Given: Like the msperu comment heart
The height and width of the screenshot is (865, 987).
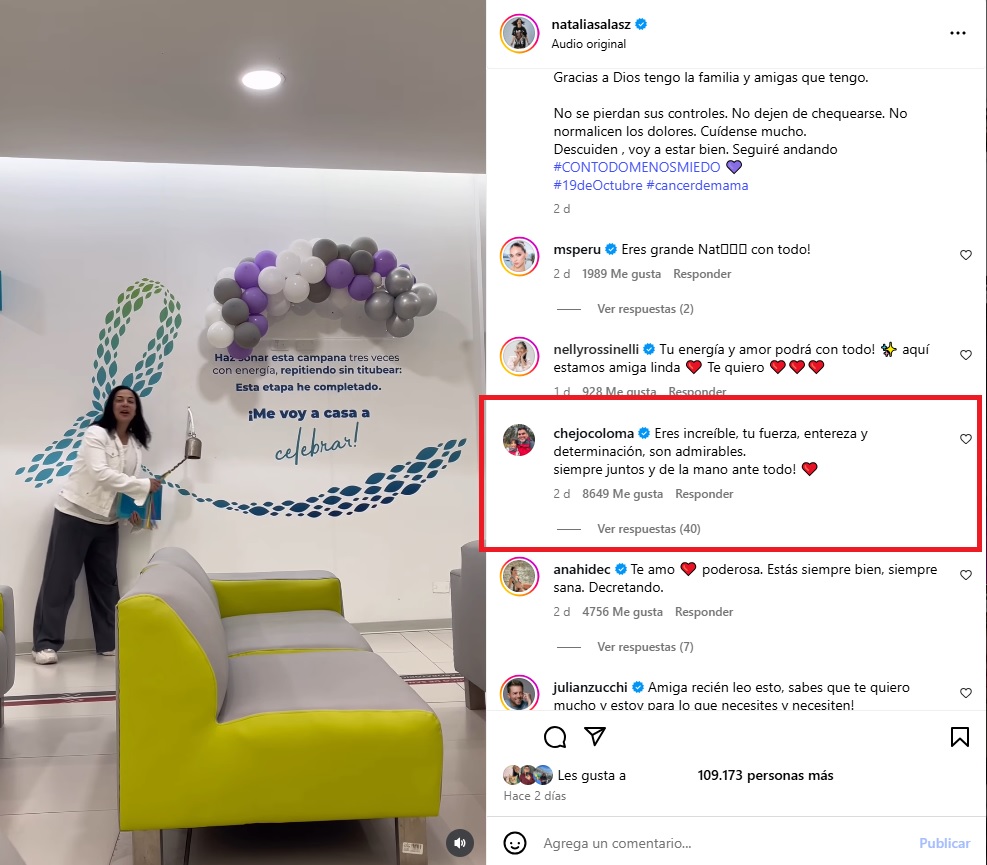Looking at the screenshot, I should [x=966, y=255].
